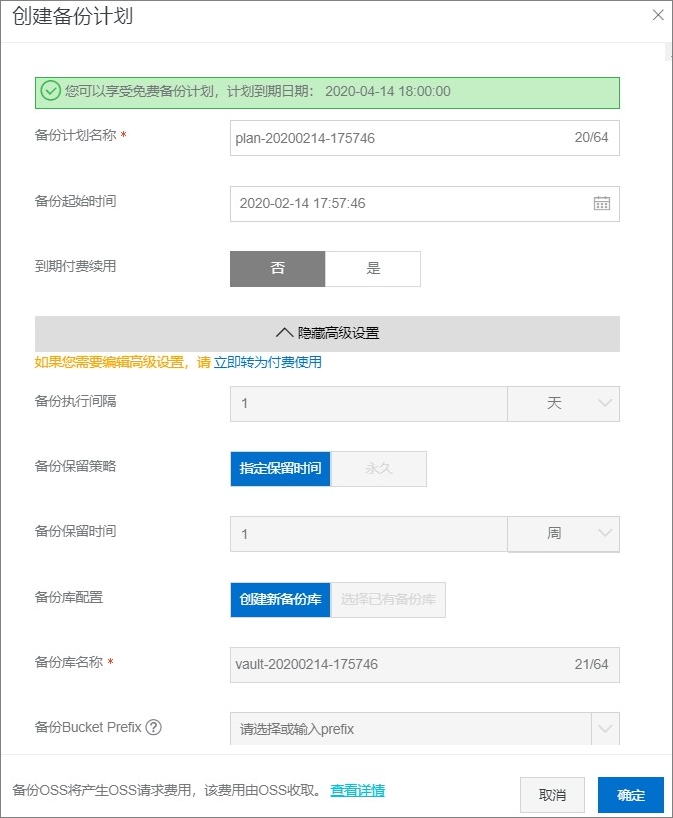Choose 永久 retention policy
This screenshot has width=673, height=818.
point(379,468)
